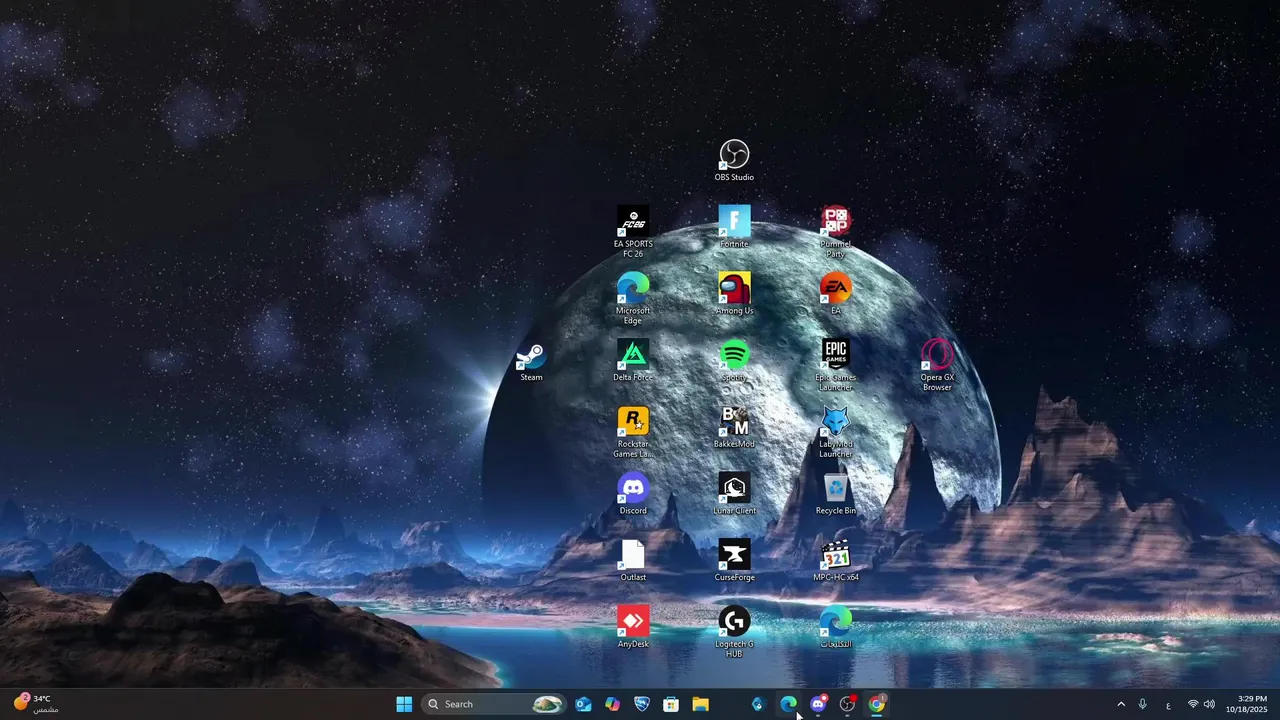
Task: Select the OBS Studio desktop shortcut
Action: tap(734, 161)
